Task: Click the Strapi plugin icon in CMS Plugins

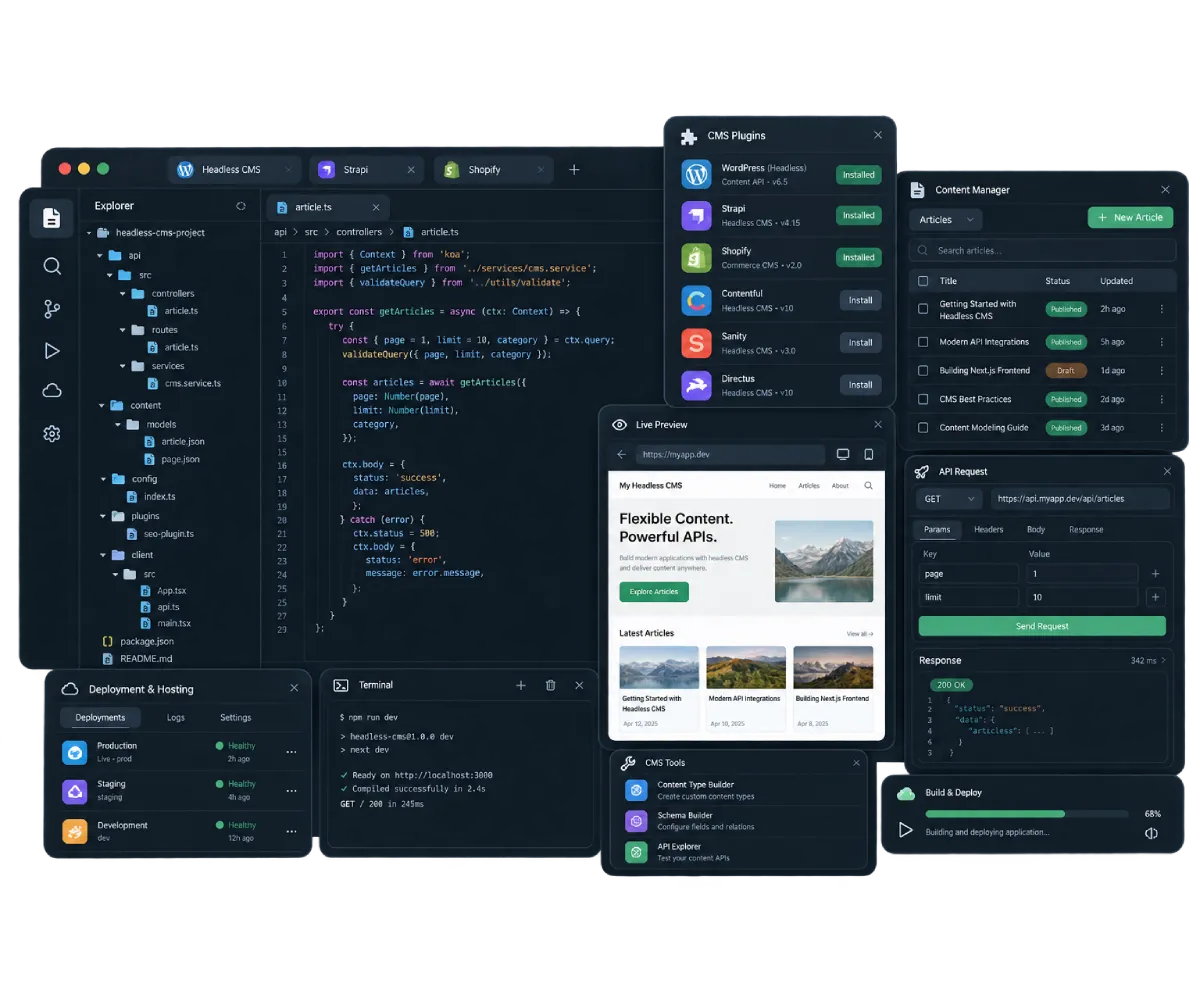Action: (696, 215)
